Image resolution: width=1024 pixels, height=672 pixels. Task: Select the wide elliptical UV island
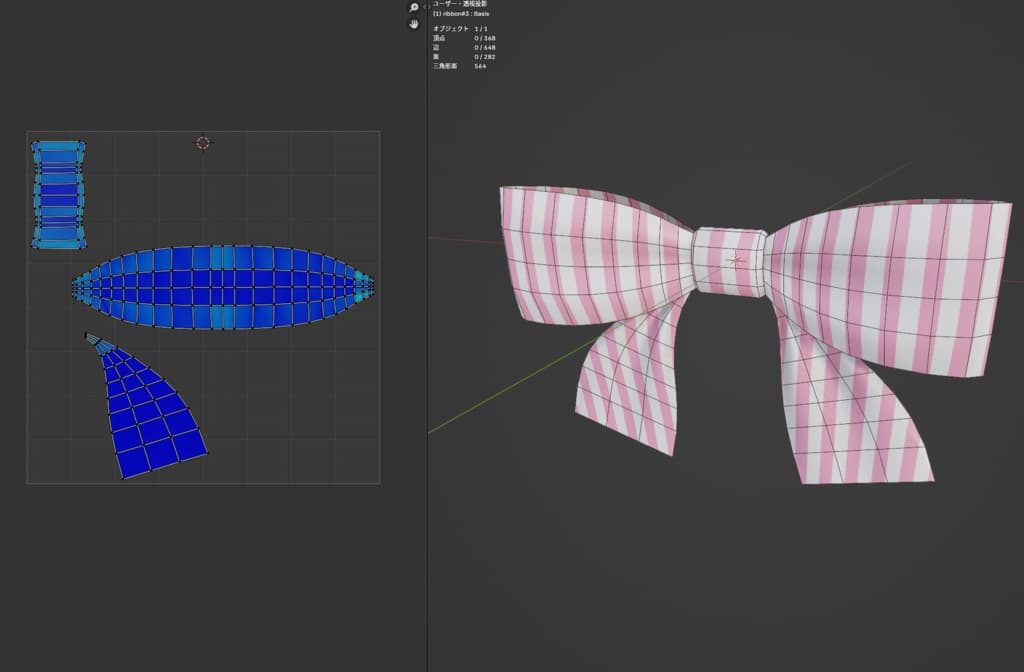(x=222, y=286)
